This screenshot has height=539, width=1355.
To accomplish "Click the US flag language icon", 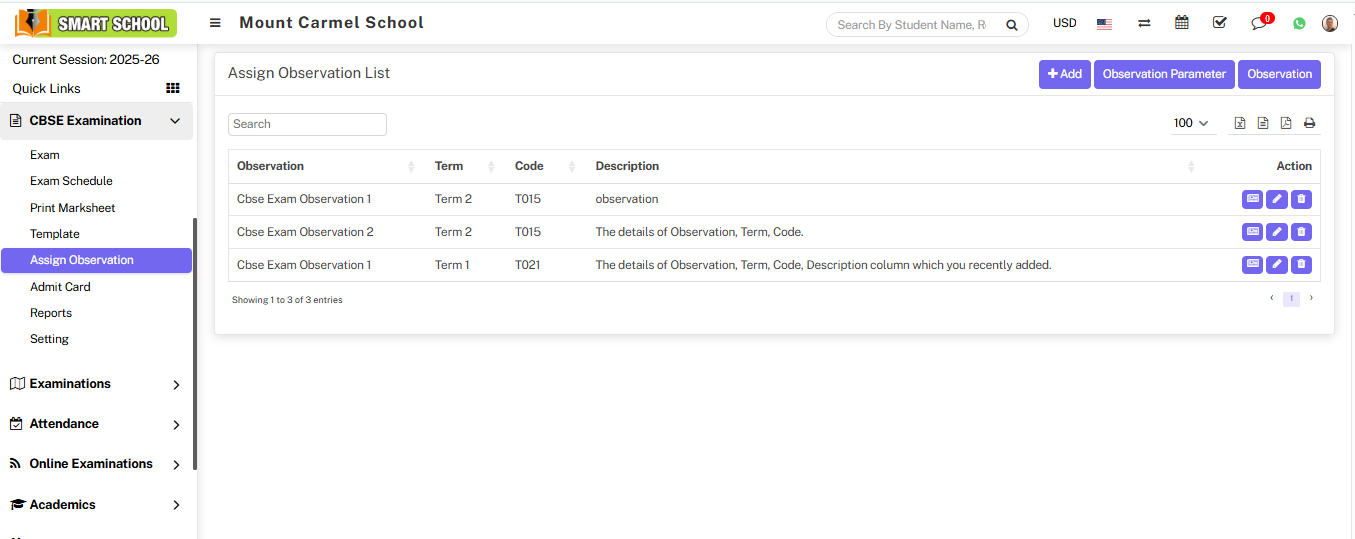I will [x=1104, y=23].
